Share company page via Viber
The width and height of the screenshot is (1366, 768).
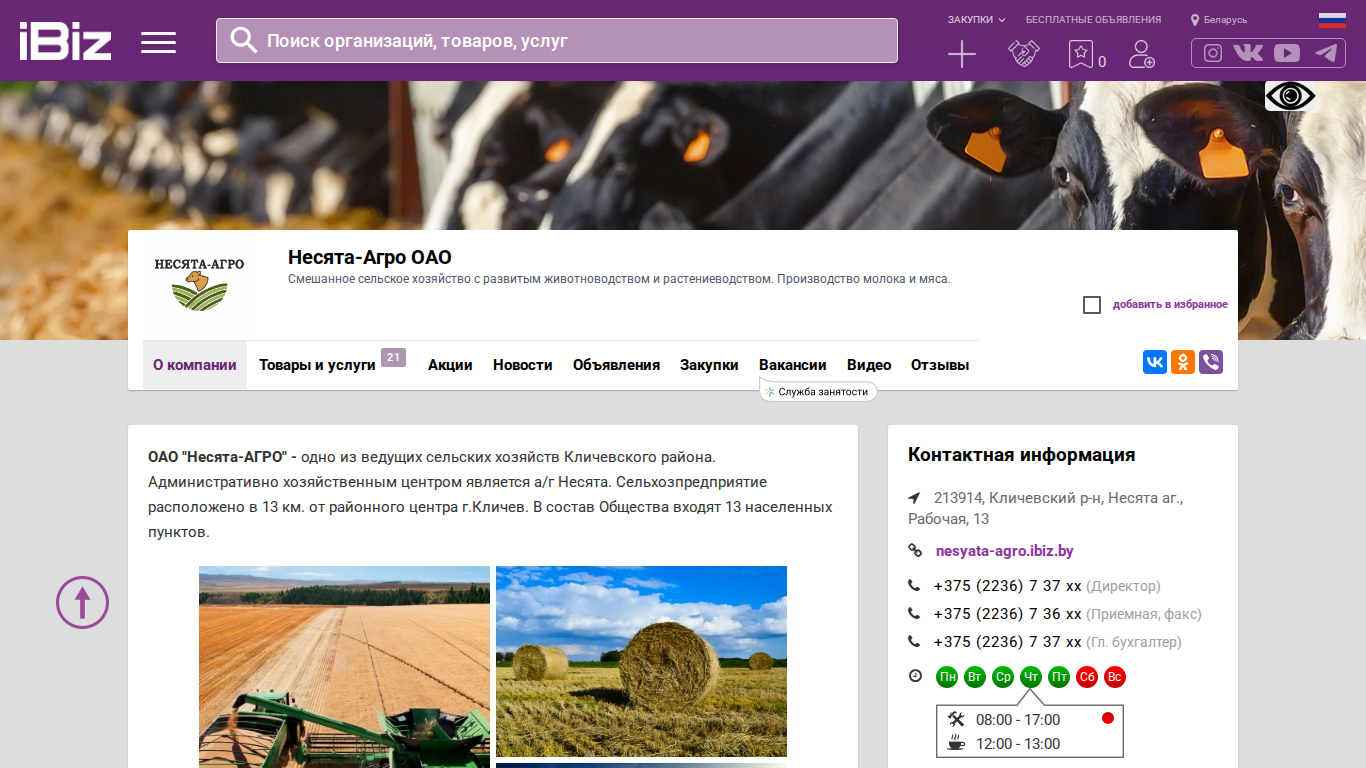point(1211,362)
